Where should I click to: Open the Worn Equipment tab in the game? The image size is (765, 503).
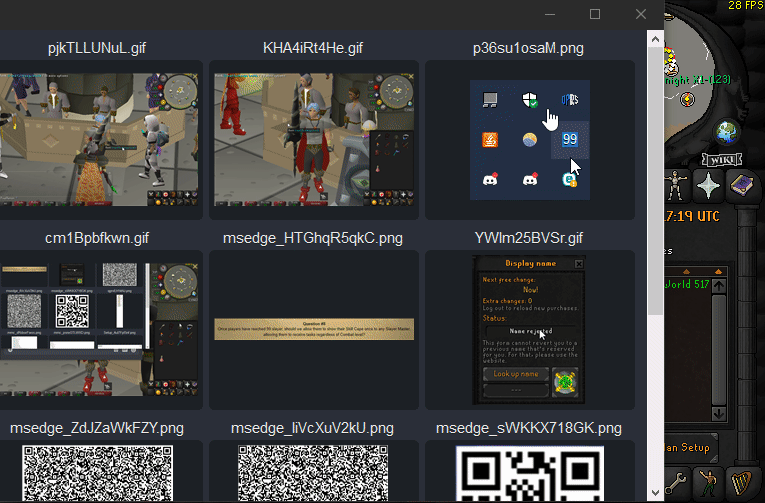[676, 185]
